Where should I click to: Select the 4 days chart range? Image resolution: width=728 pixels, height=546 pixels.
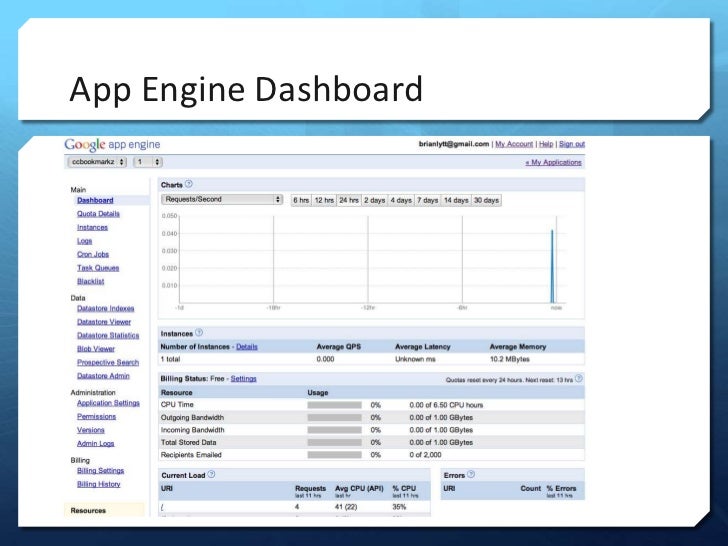[401, 200]
